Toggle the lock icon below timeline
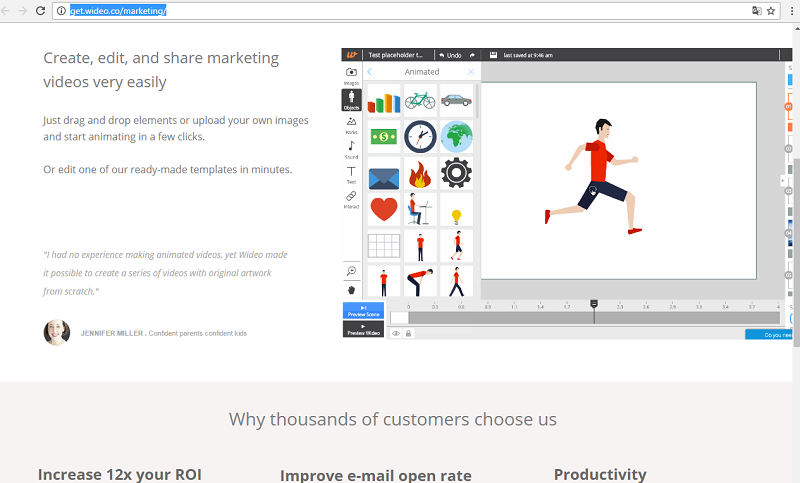800x483 pixels. tap(408, 333)
